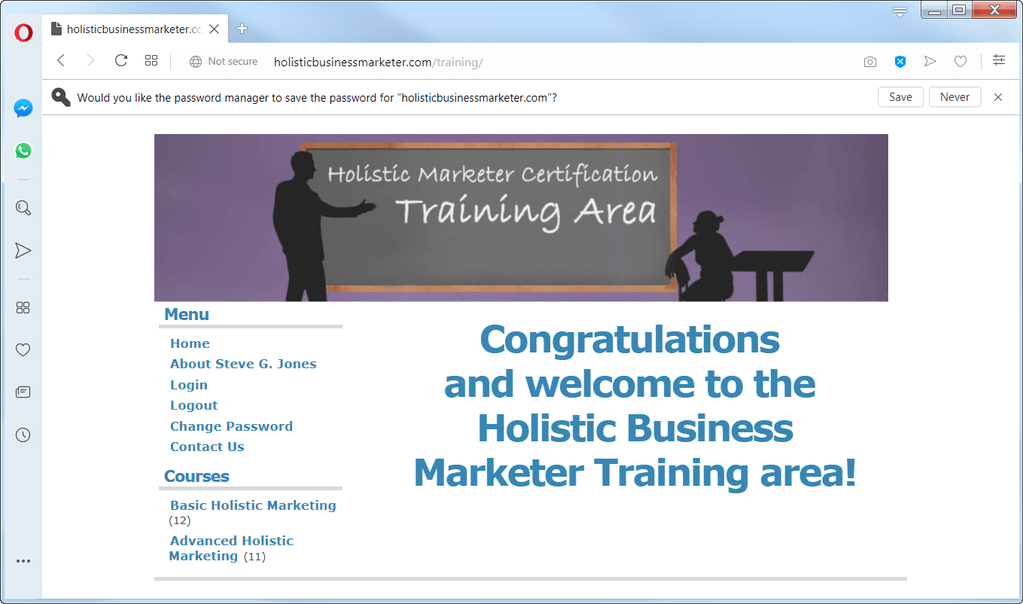
Task: Open Basic Holistic Marketing course
Action: point(252,505)
